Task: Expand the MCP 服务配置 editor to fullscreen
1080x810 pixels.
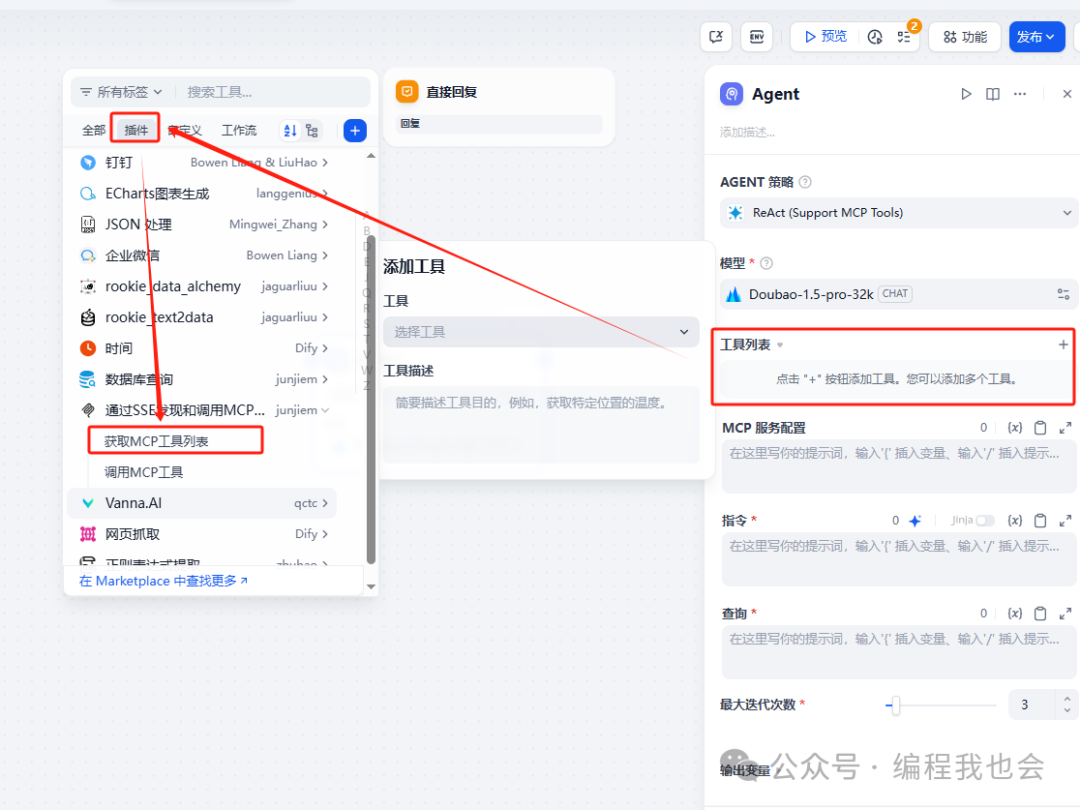Action: pos(1064,427)
